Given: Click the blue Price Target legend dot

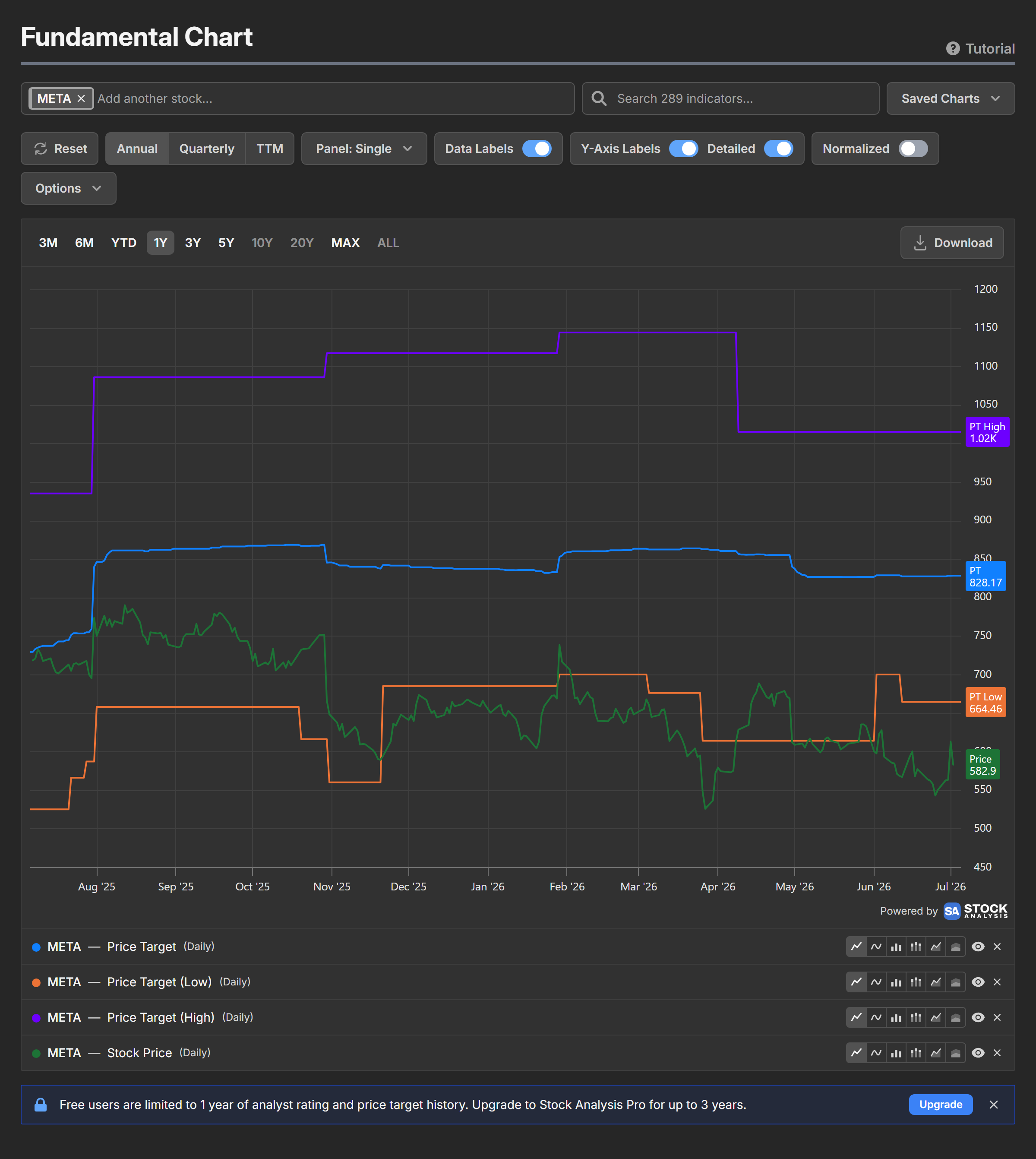Looking at the screenshot, I should point(36,947).
